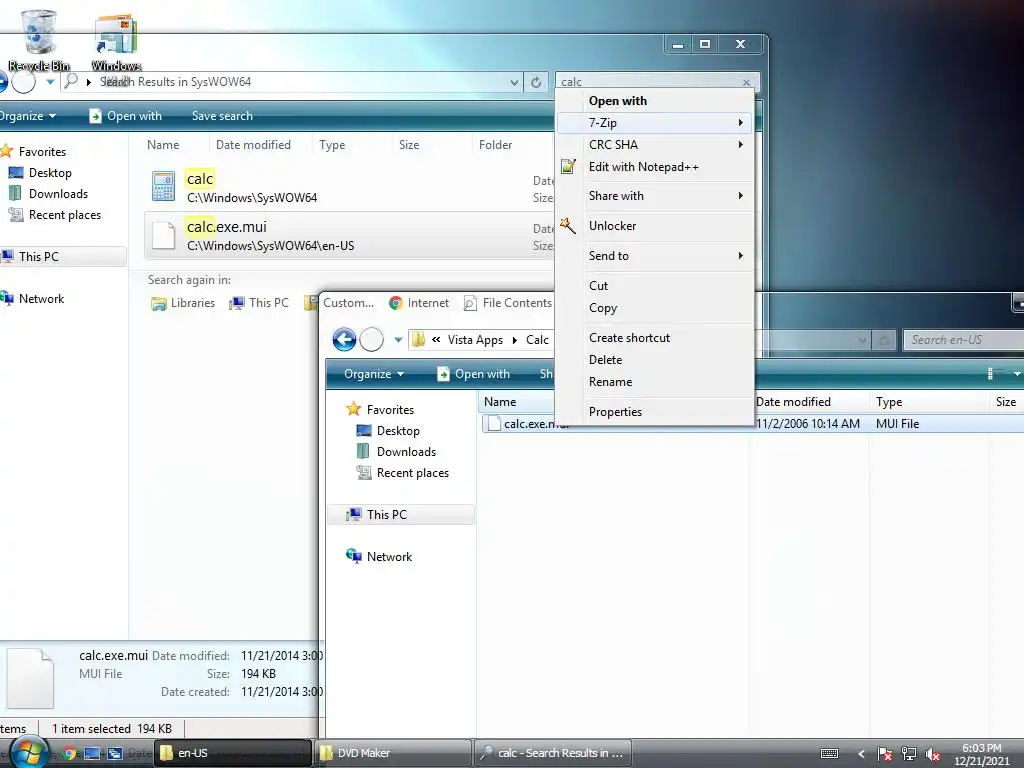Expand the 7-Zip submenu

654,123
